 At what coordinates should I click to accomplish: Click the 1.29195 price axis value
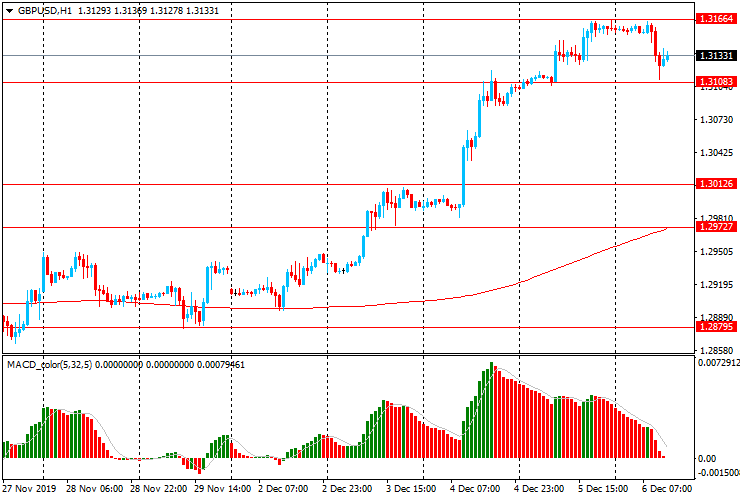[x=716, y=285]
